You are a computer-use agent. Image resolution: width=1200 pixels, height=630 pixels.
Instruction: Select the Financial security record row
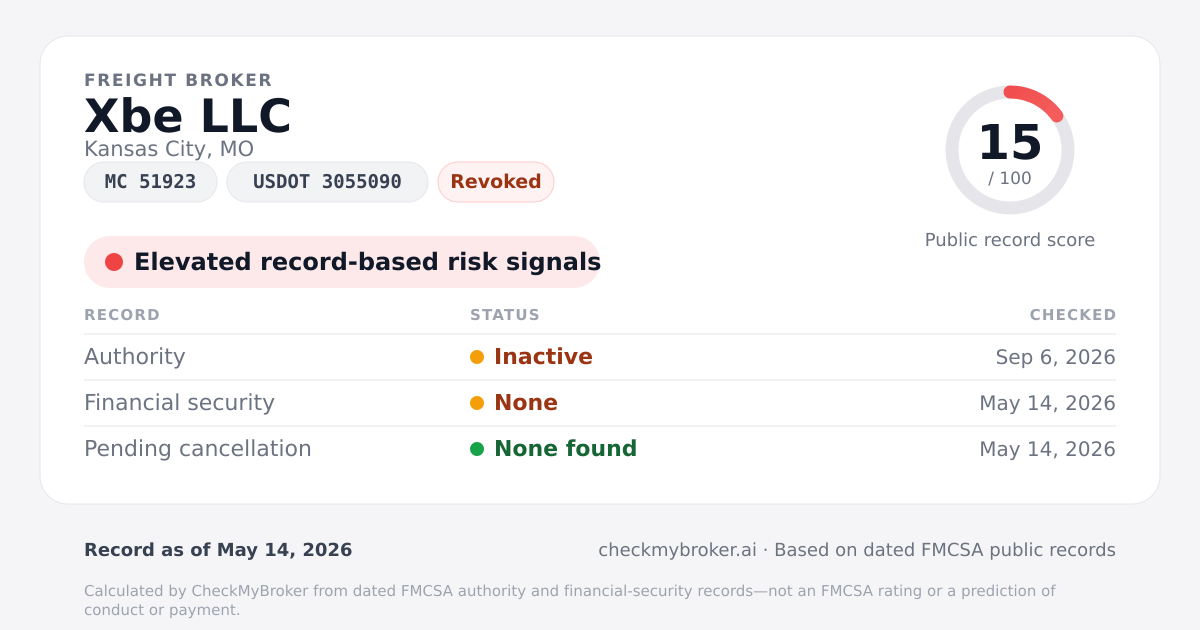click(x=600, y=403)
